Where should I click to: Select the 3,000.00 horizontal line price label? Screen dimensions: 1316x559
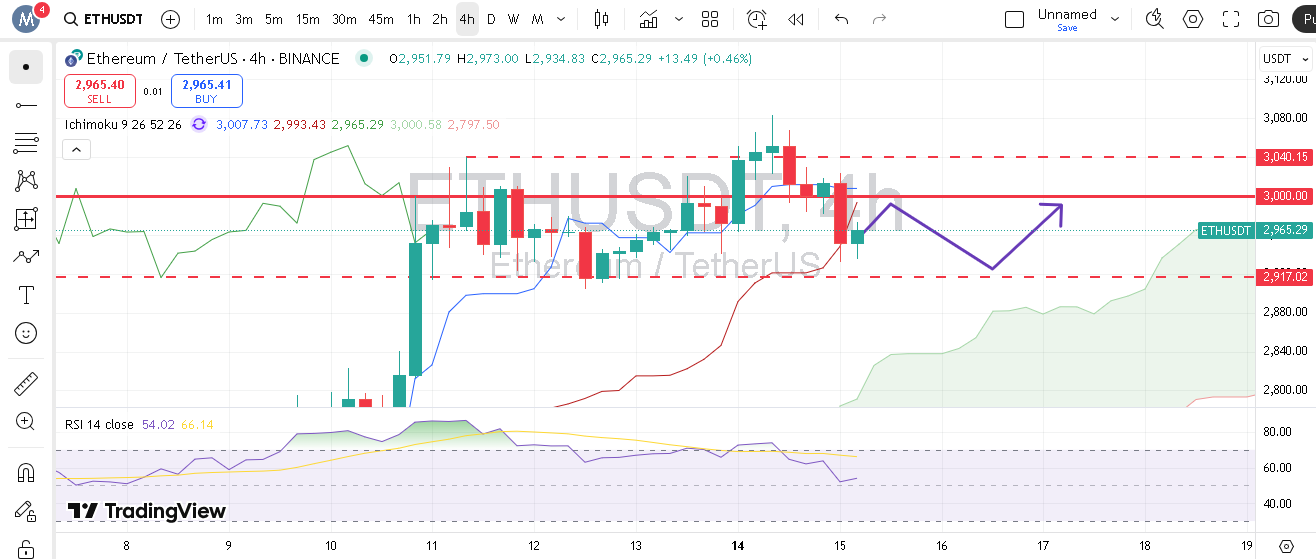coord(1285,196)
